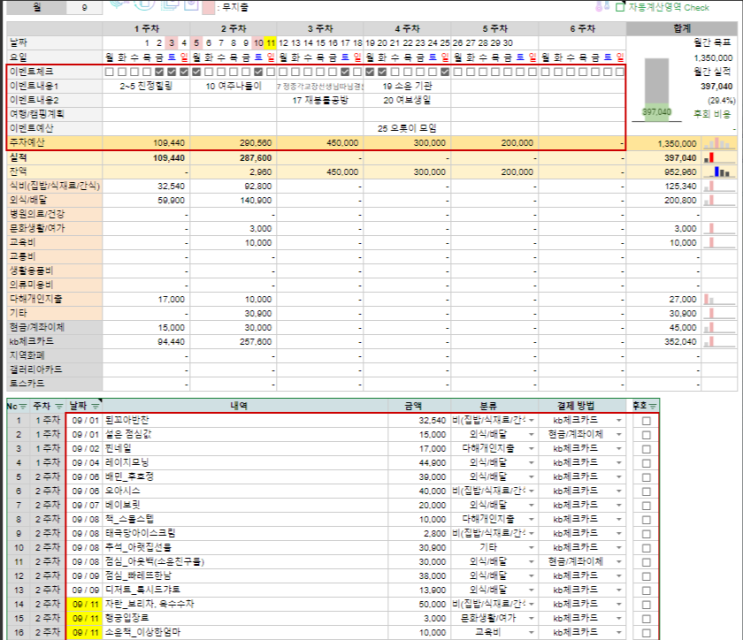Select the 금액 column header

pyautogui.click(x=413, y=406)
